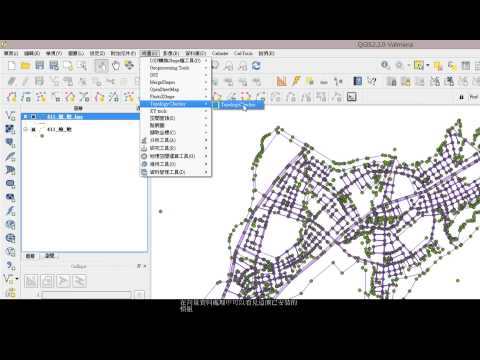Click the text input field in lower-left panel
This screenshot has height=360, width=480.
(x=86, y=295)
